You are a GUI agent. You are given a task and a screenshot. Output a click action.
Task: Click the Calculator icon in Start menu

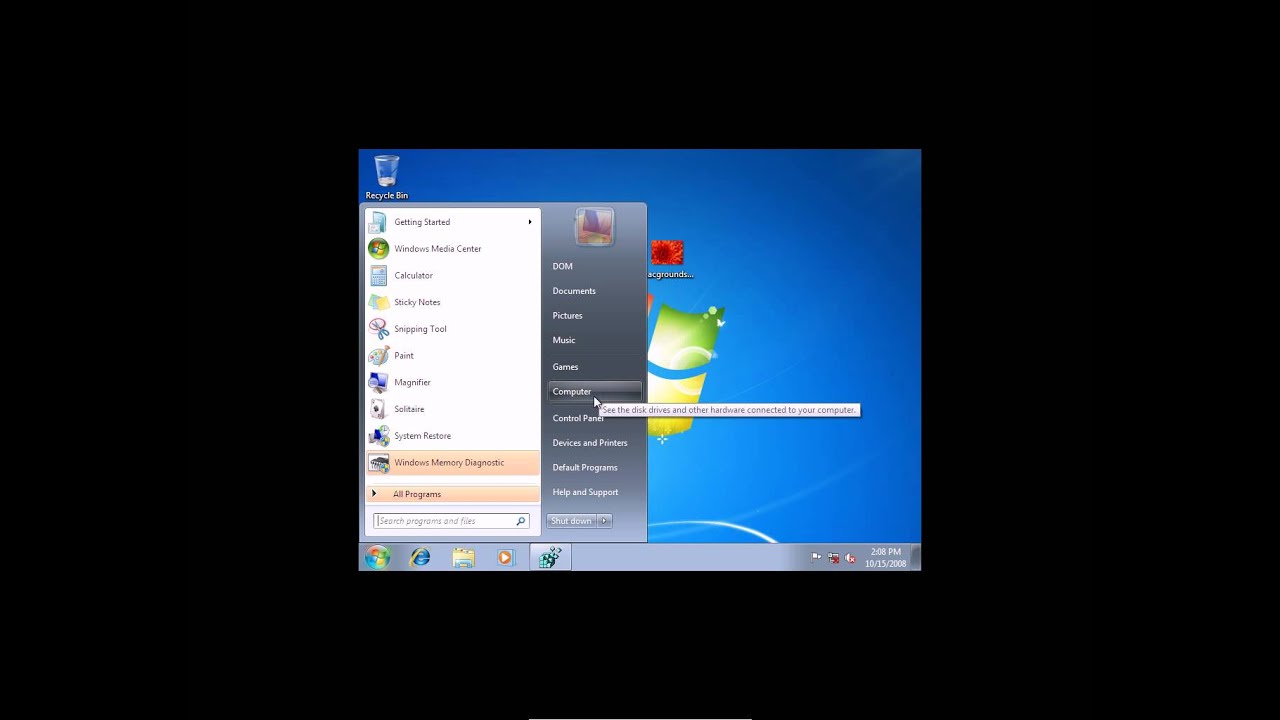point(378,275)
